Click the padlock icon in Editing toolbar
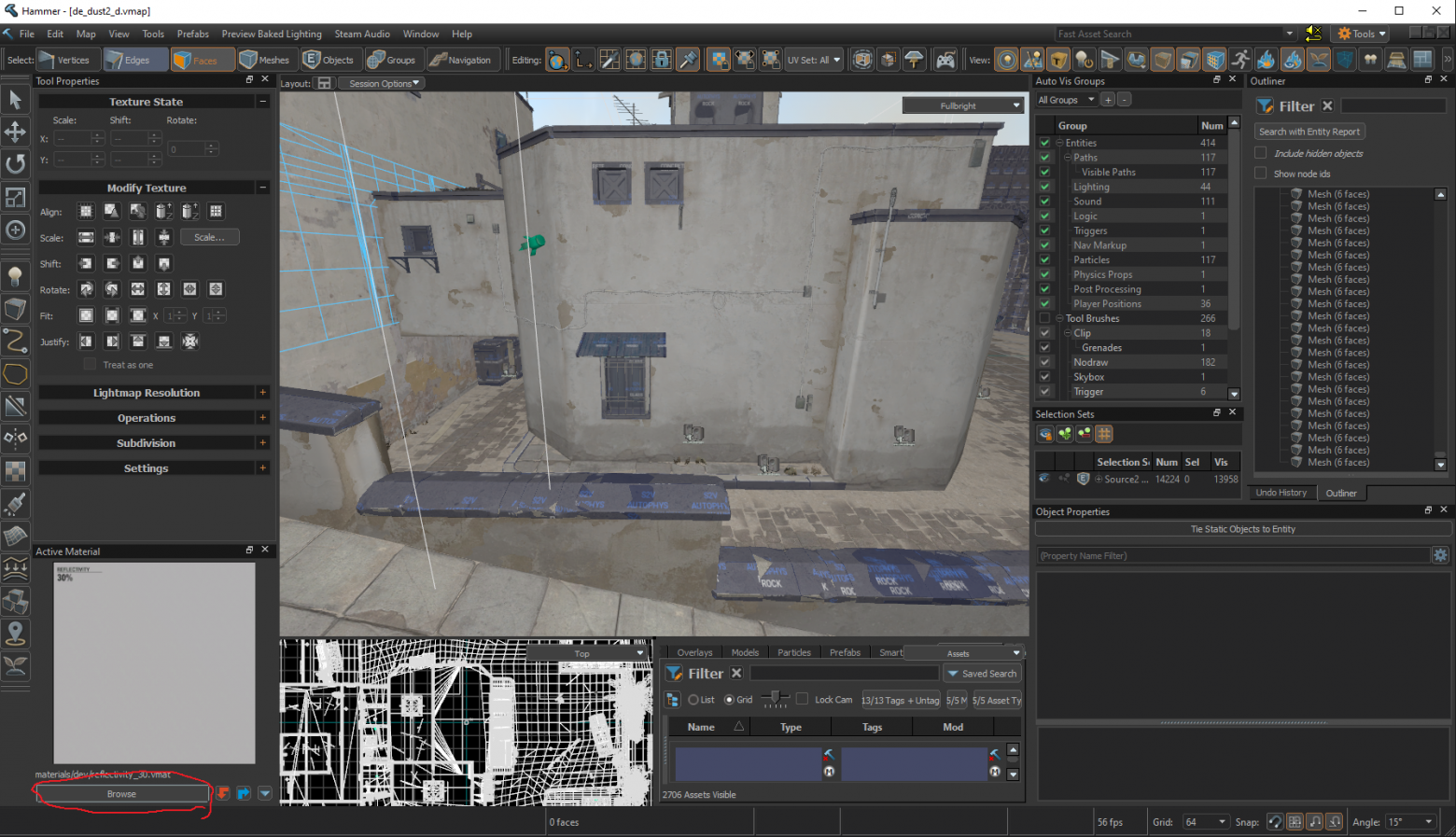Image resolution: width=1456 pixels, height=837 pixels. point(662,60)
